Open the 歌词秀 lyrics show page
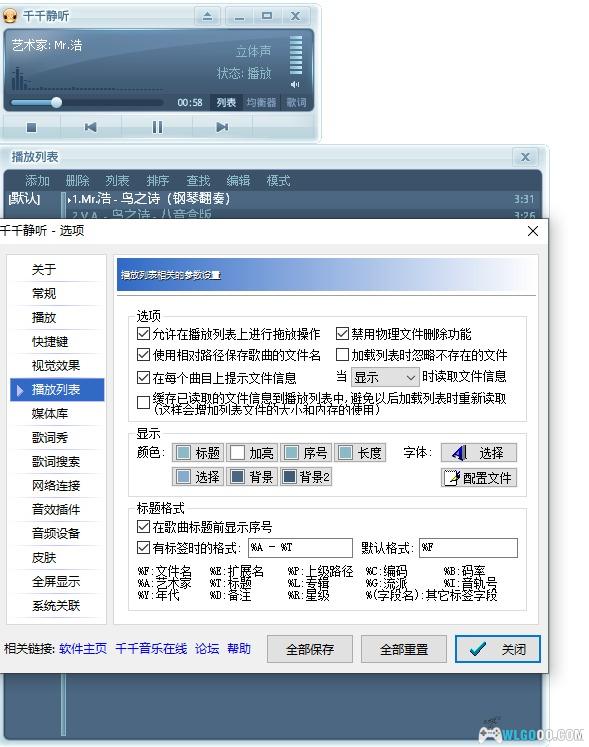589x747 pixels. point(50,437)
